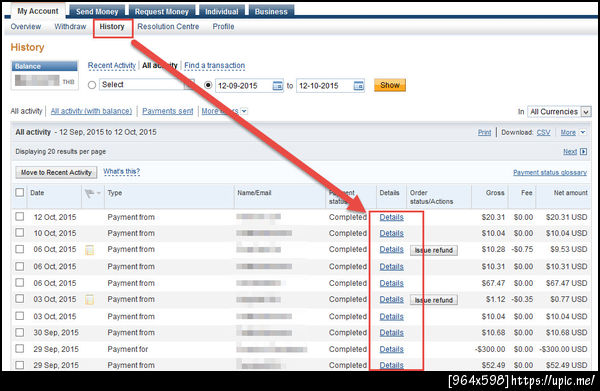Image resolution: width=600 pixels, height=391 pixels.
Task: Open the Recent Activity link
Action: point(112,65)
